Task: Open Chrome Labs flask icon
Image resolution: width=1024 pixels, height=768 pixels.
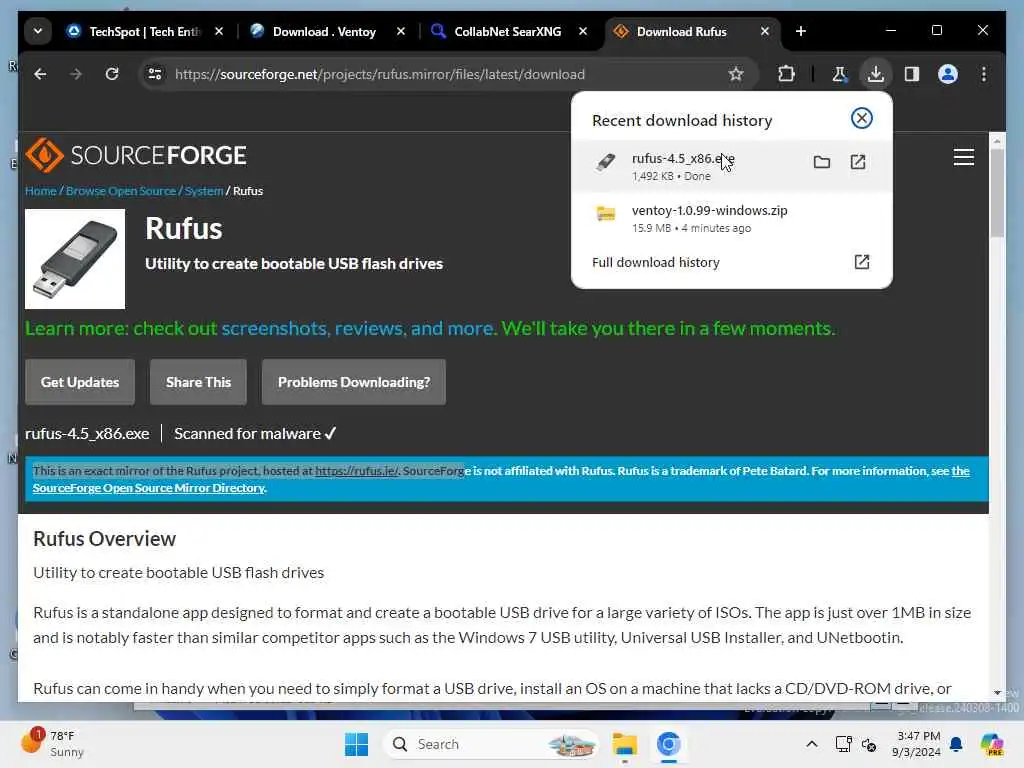Action: coord(839,74)
